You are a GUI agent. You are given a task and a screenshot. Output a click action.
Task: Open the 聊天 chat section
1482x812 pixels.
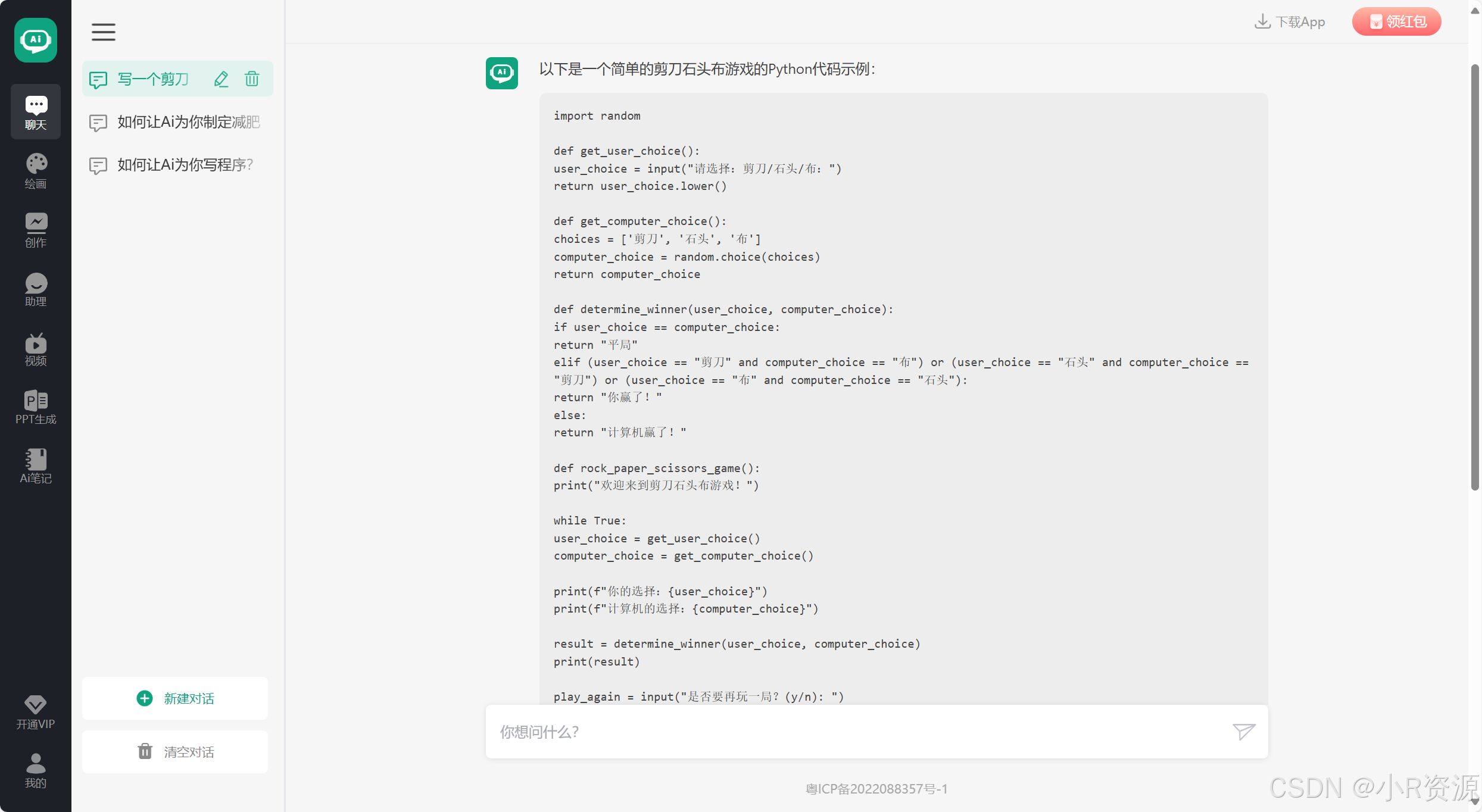click(x=36, y=112)
